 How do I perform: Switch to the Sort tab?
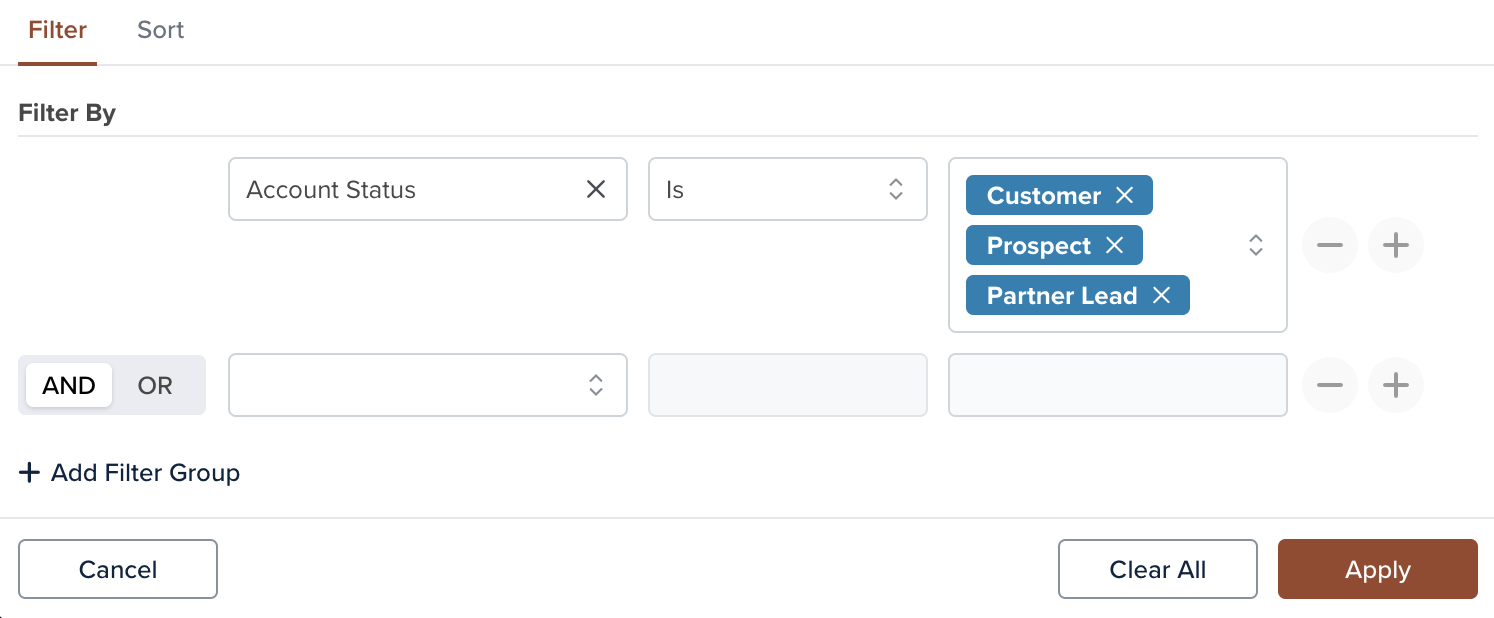click(x=161, y=30)
